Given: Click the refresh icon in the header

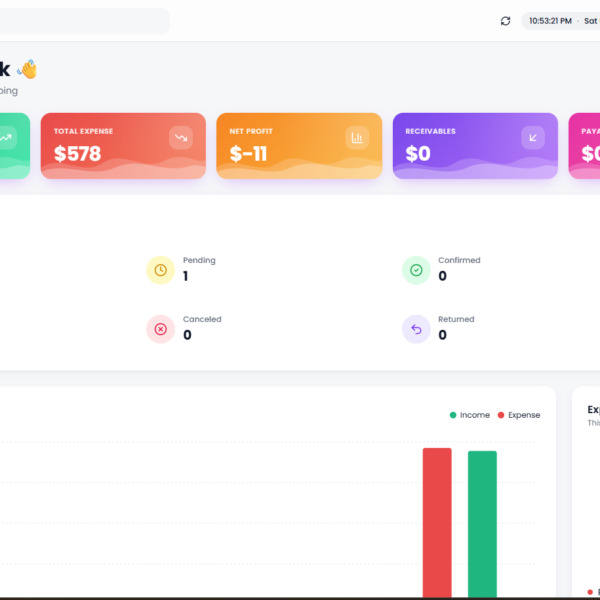Looking at the screenshot, I should [x=505, y=21].
